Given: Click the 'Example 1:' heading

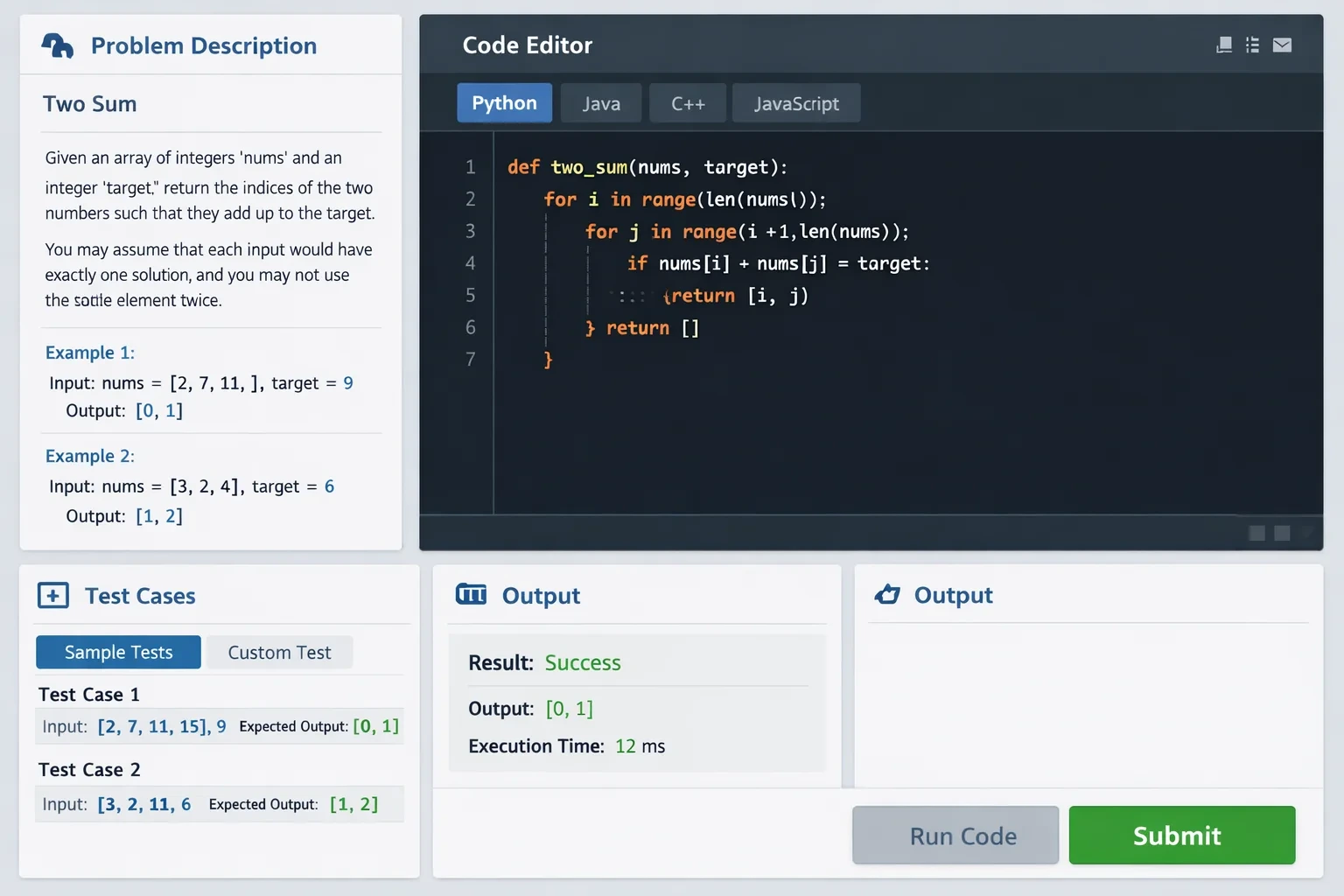Looking at the screenshot, I should [x=90, y=353].
